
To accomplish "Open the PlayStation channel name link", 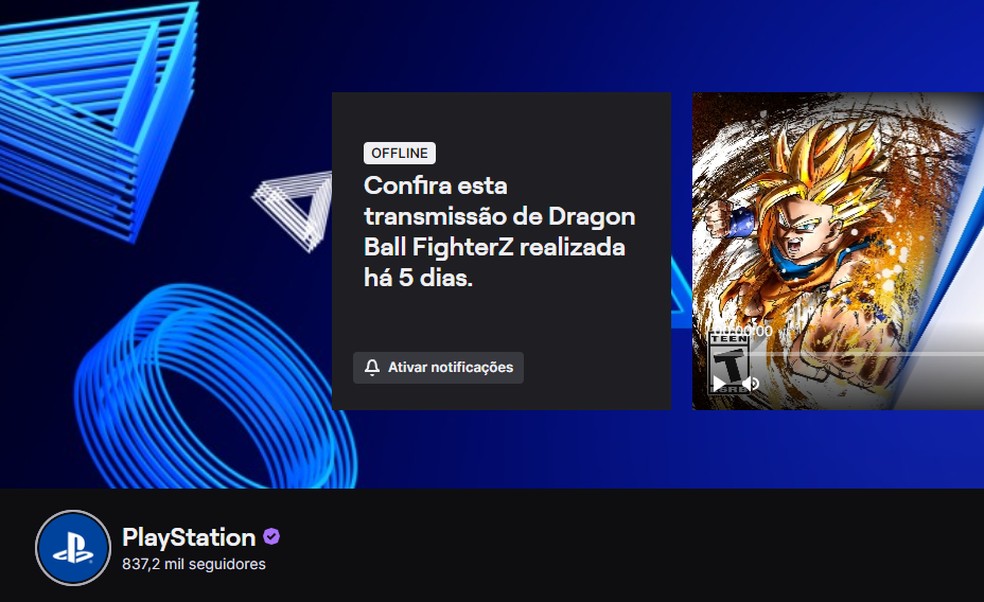I will click(189, 537).
